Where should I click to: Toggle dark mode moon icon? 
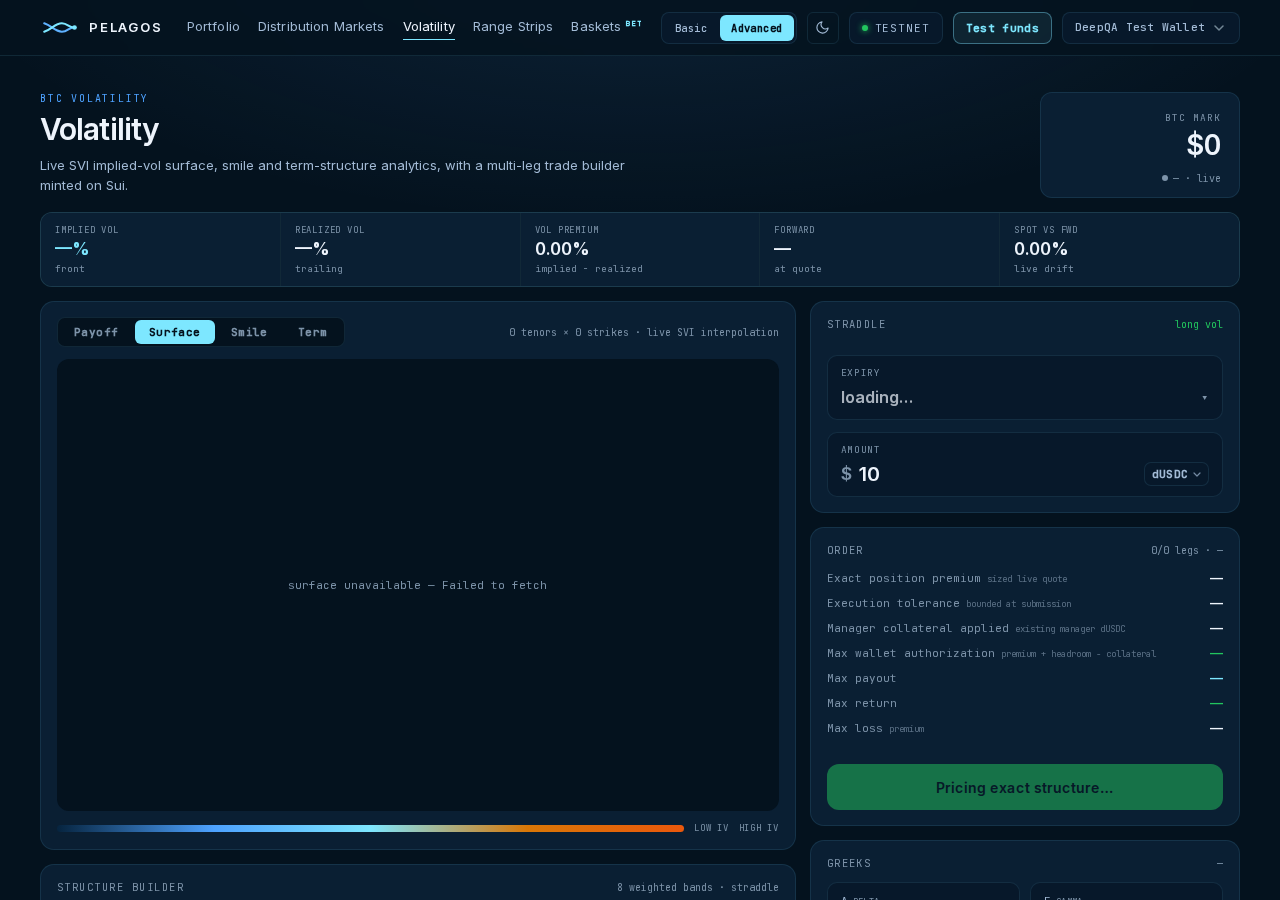click(x=823, y=28)
